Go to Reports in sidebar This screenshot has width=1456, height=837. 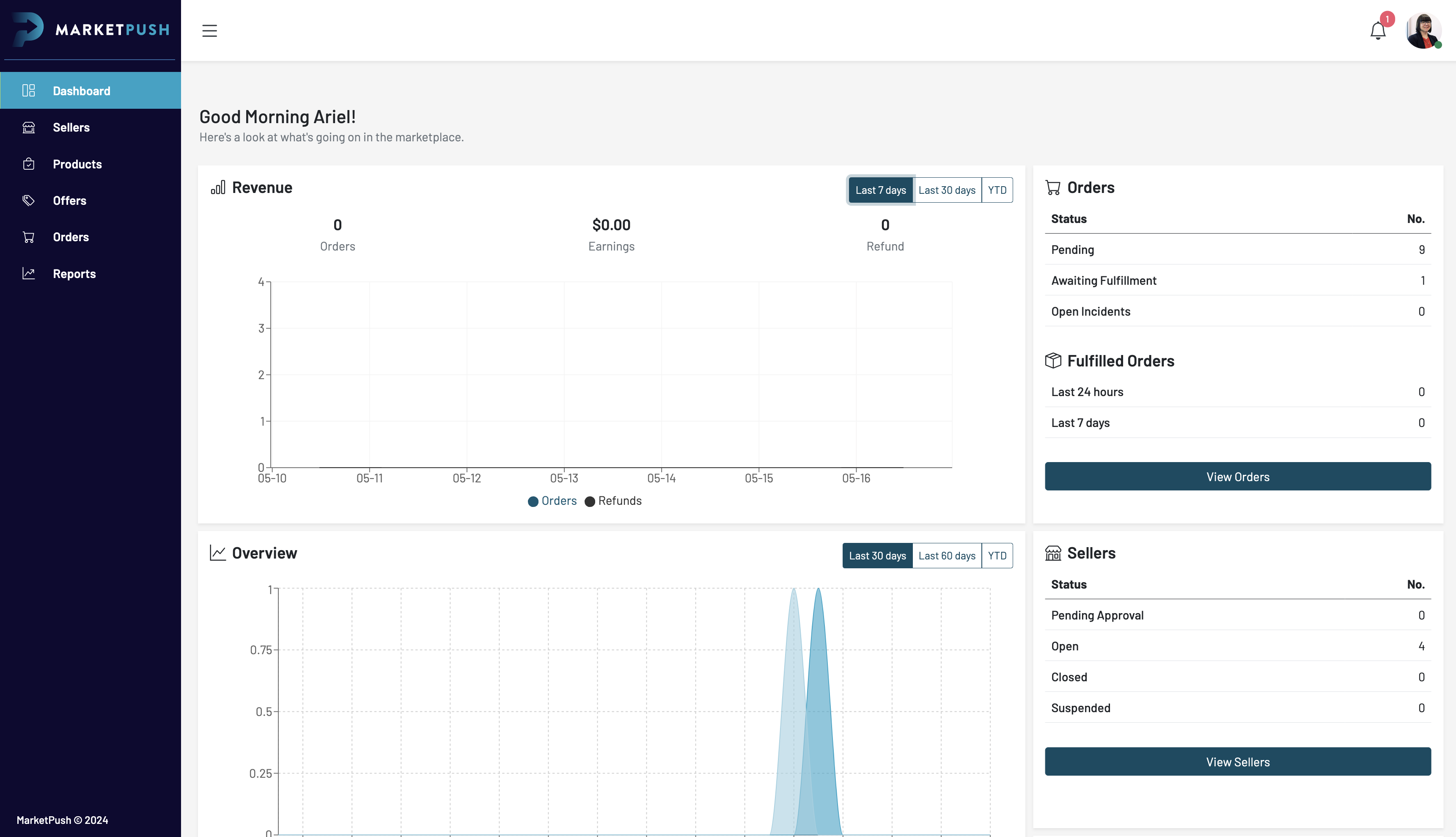[74, 274]
